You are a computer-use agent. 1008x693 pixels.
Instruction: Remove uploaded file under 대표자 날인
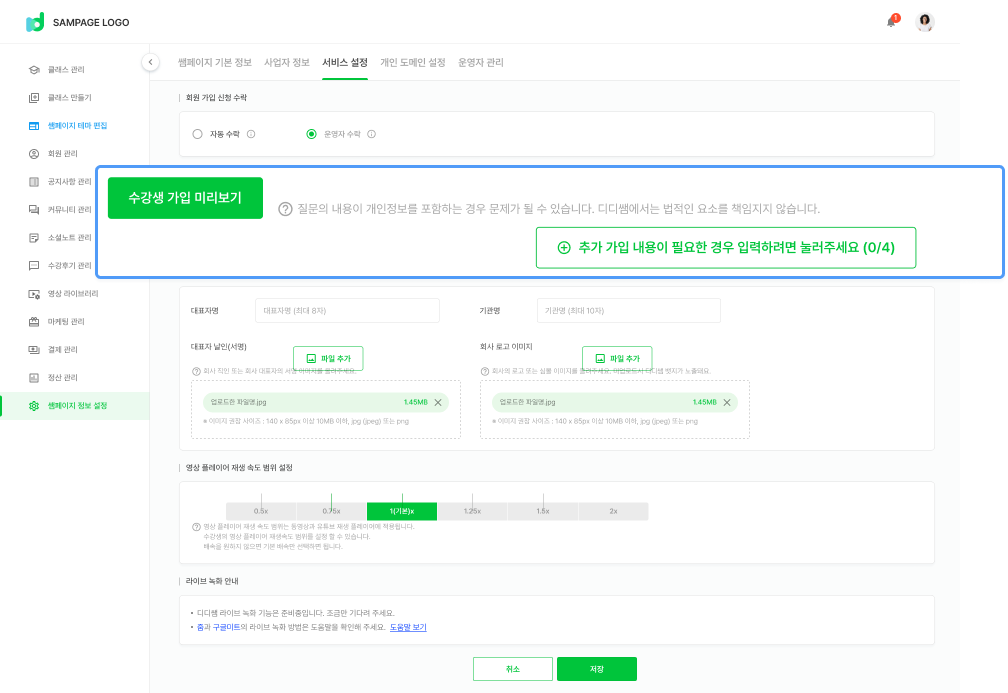[x=438, y=402]
